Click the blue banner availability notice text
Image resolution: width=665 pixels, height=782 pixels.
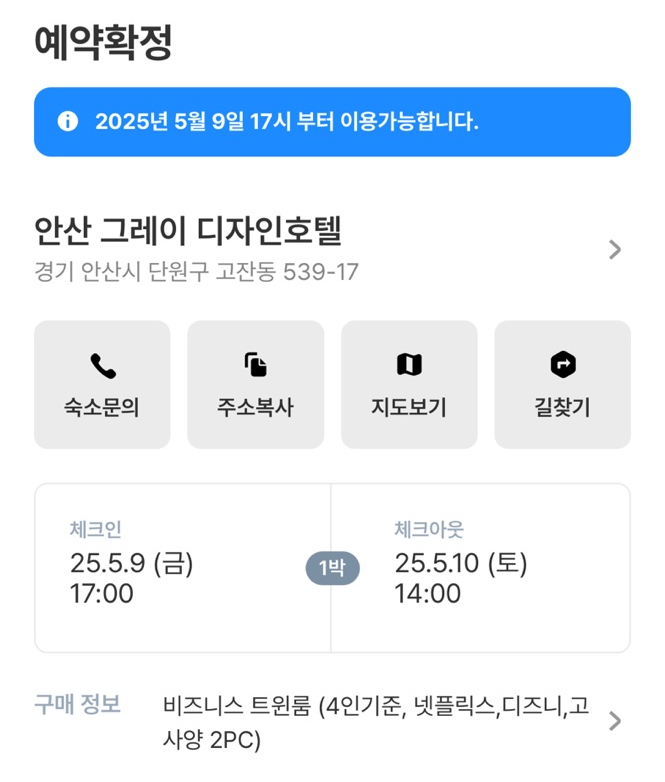click(x=287, y=122)
